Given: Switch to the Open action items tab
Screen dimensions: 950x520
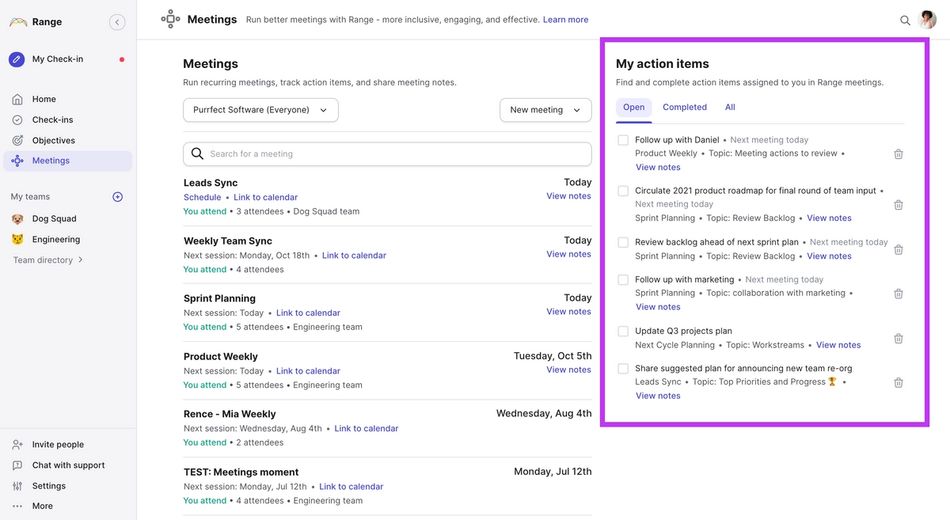Looking at the screenshot, I should pos(634,107).
